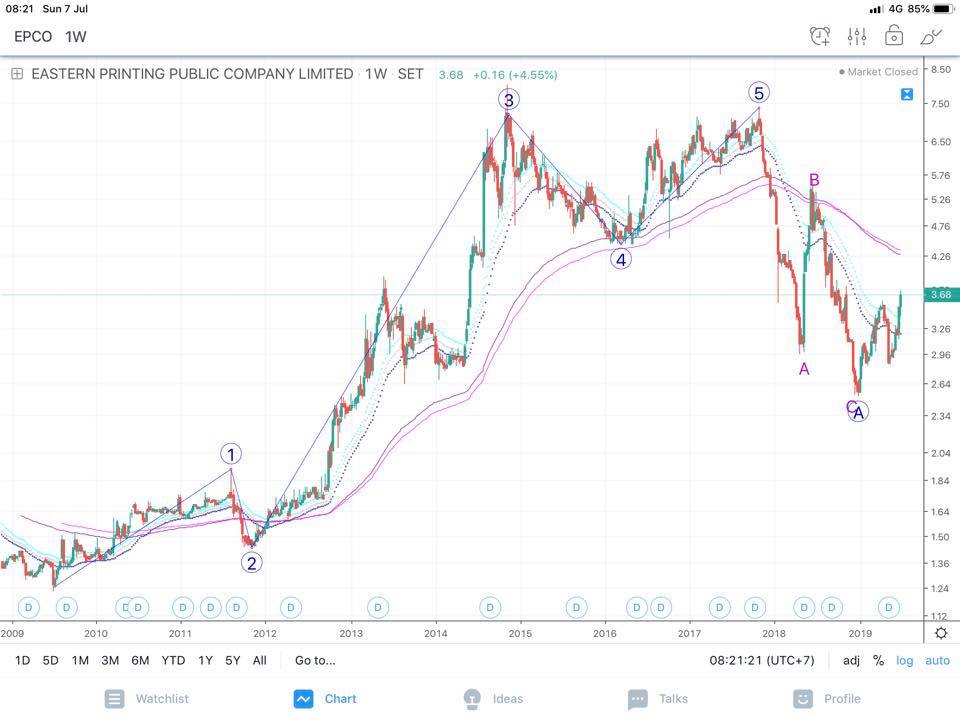
Task: Open the EPCO symbol selector
Action: (x=33, y=37)
